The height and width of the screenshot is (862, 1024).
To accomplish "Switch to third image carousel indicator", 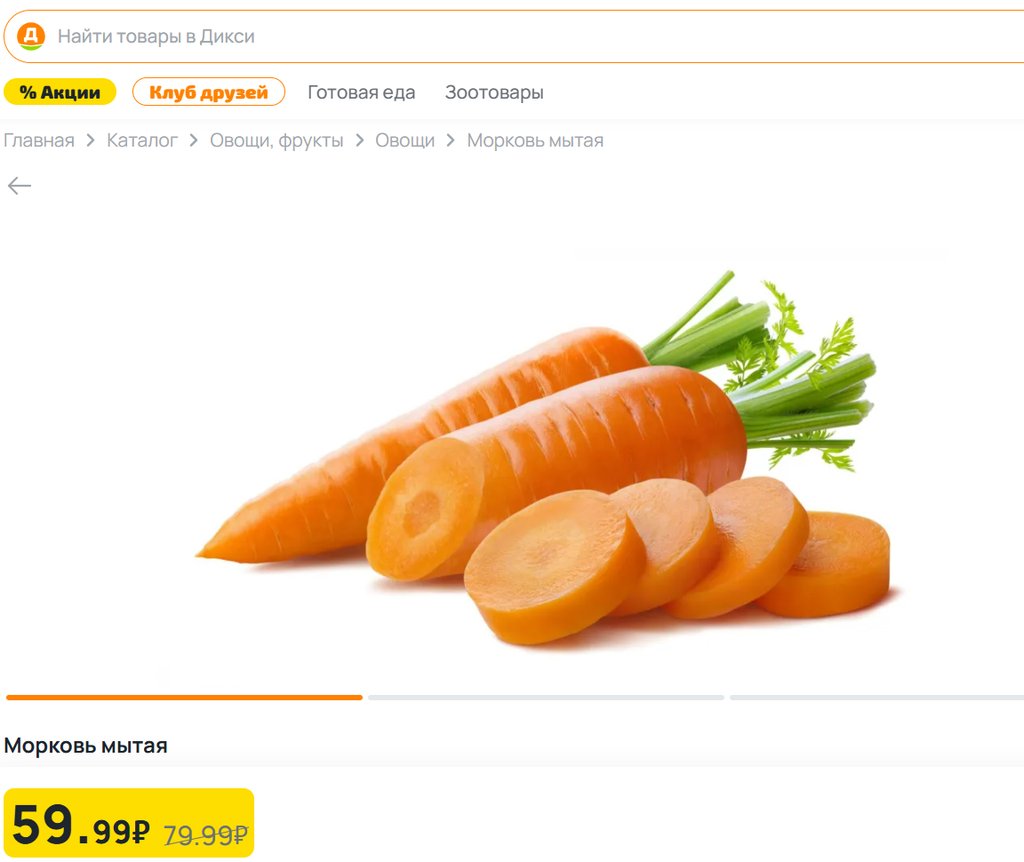I will click(877, 697).
